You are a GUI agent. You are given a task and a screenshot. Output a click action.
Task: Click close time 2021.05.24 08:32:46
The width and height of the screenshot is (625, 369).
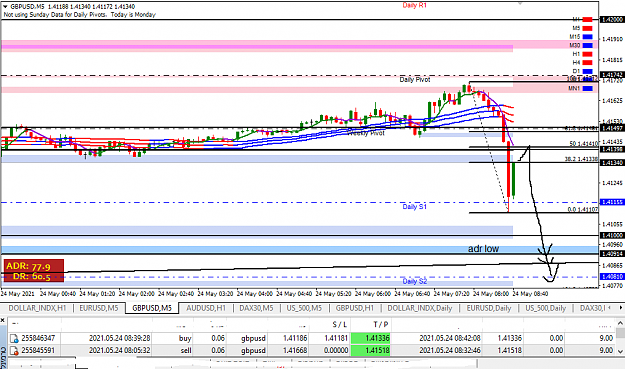(450, 350)
